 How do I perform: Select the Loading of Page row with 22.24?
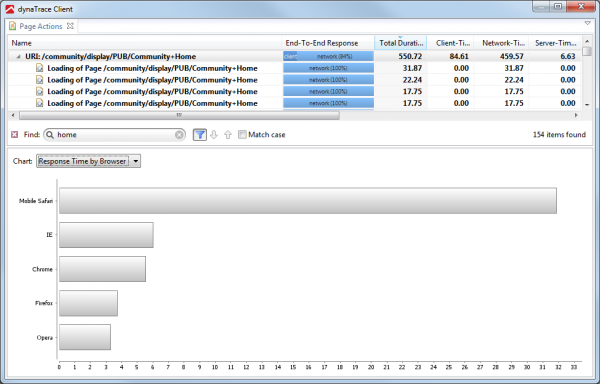[x=295, y=80]
